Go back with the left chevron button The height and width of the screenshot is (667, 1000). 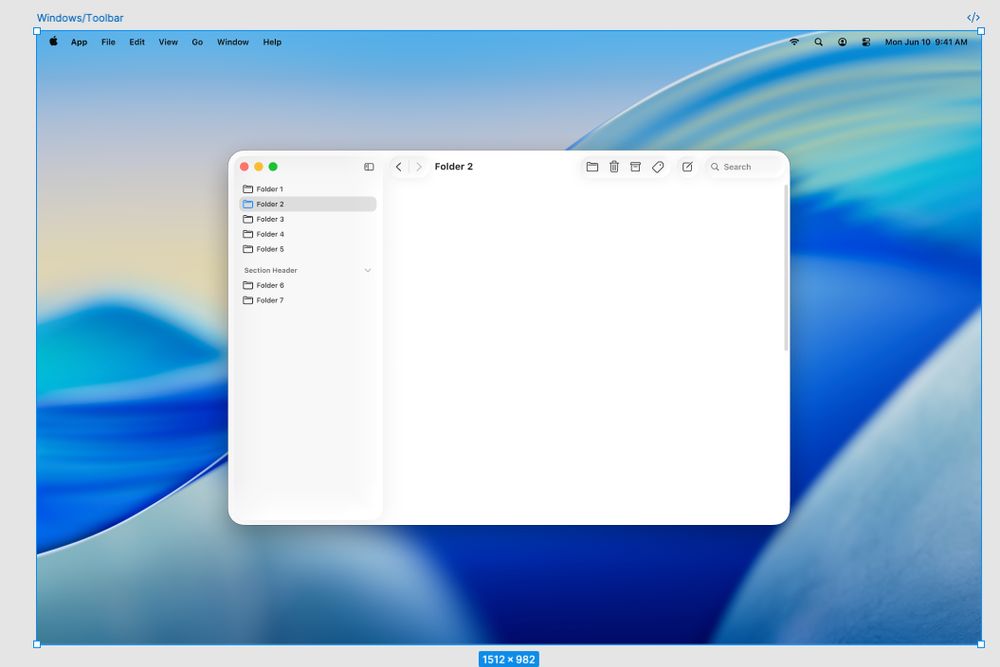(399, 167)
